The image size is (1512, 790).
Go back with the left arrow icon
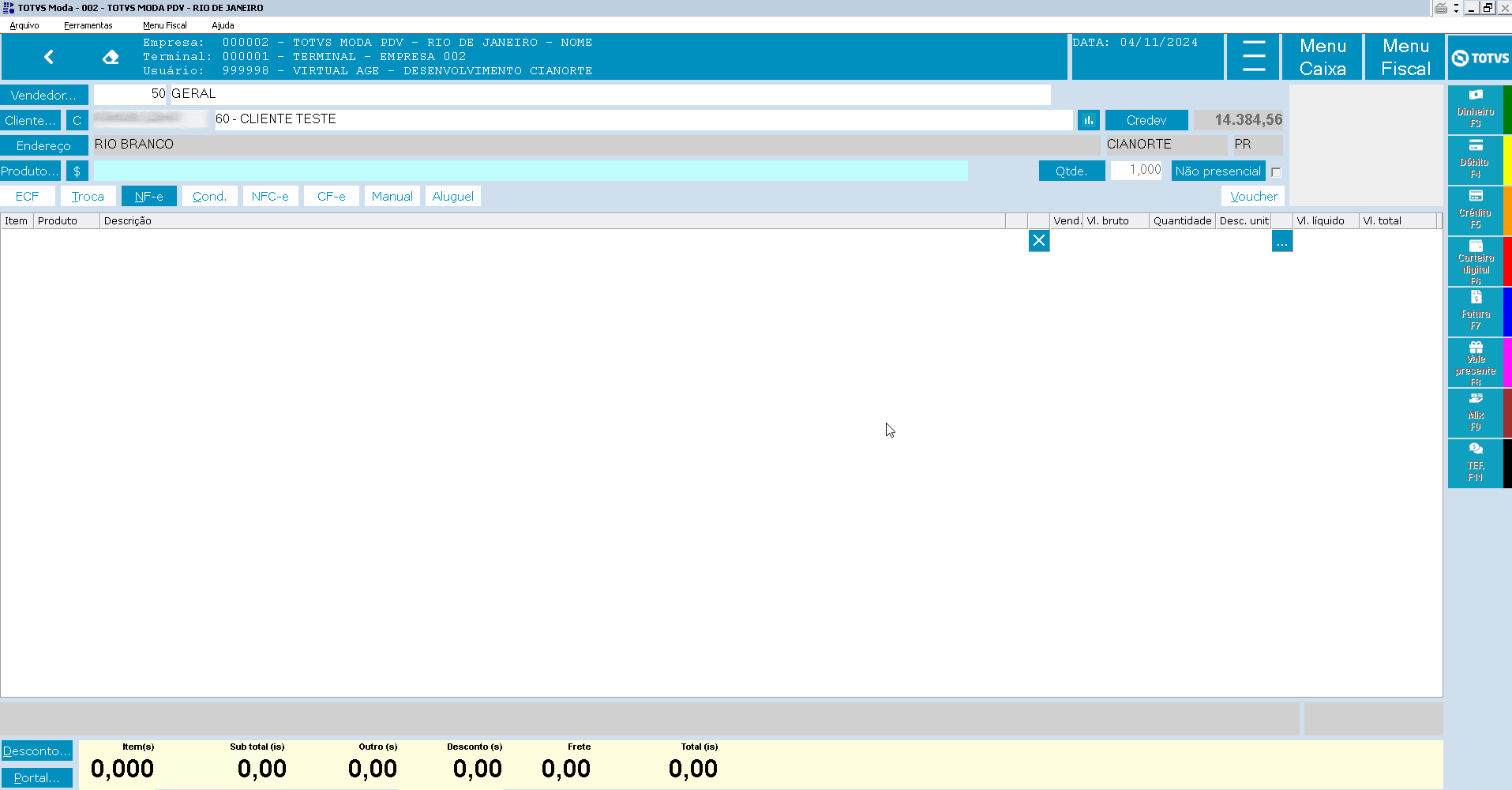49,57
